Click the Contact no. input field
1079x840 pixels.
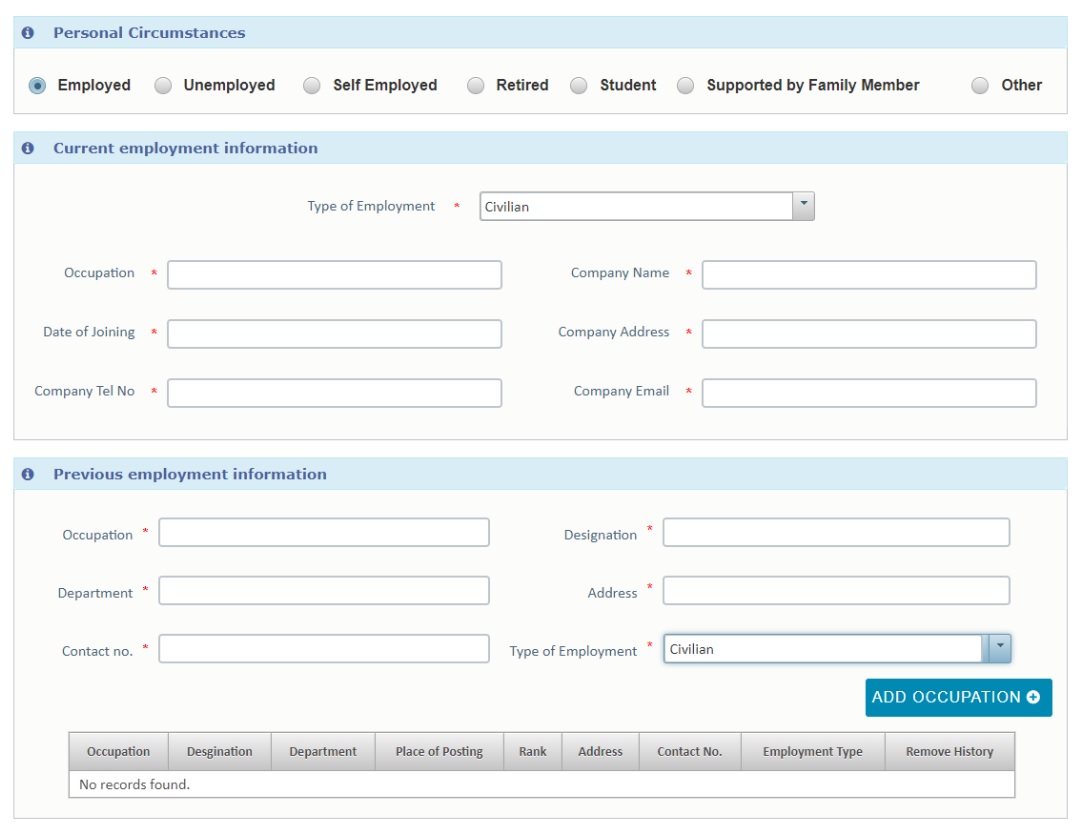point(324,649)
